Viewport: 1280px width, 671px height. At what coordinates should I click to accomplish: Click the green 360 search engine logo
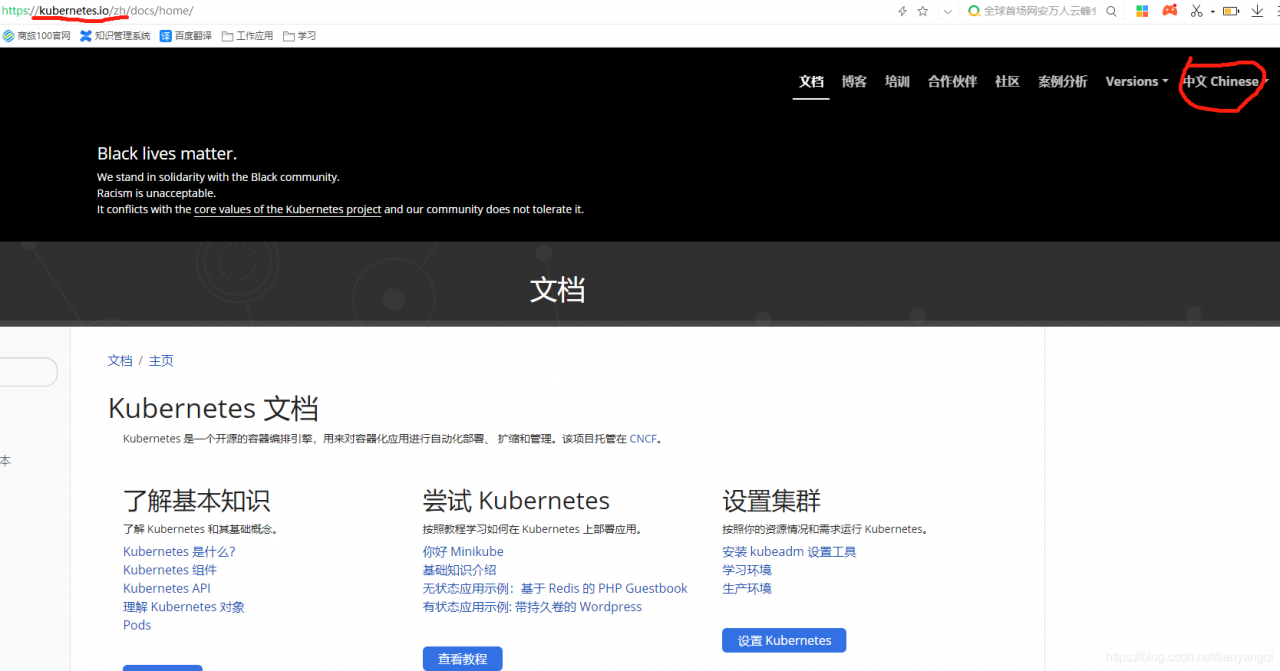tap(974, 11)
